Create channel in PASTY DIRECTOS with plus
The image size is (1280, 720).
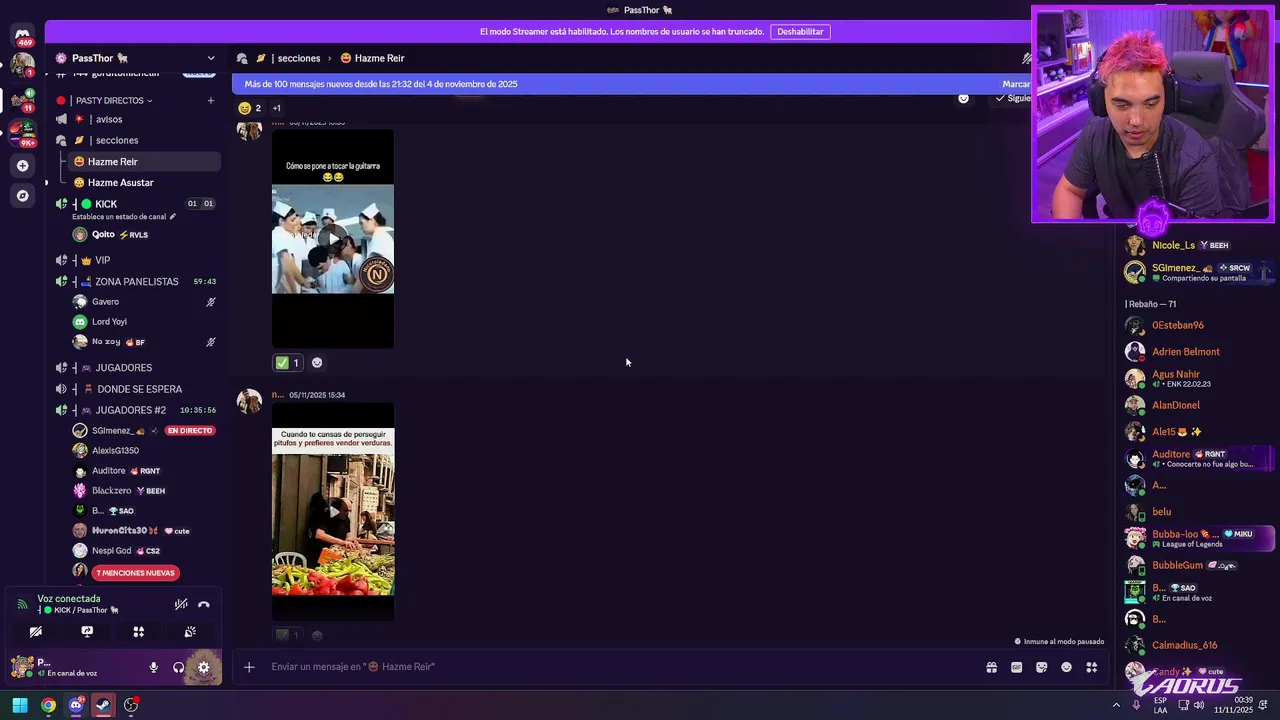[x=211, y=100]
